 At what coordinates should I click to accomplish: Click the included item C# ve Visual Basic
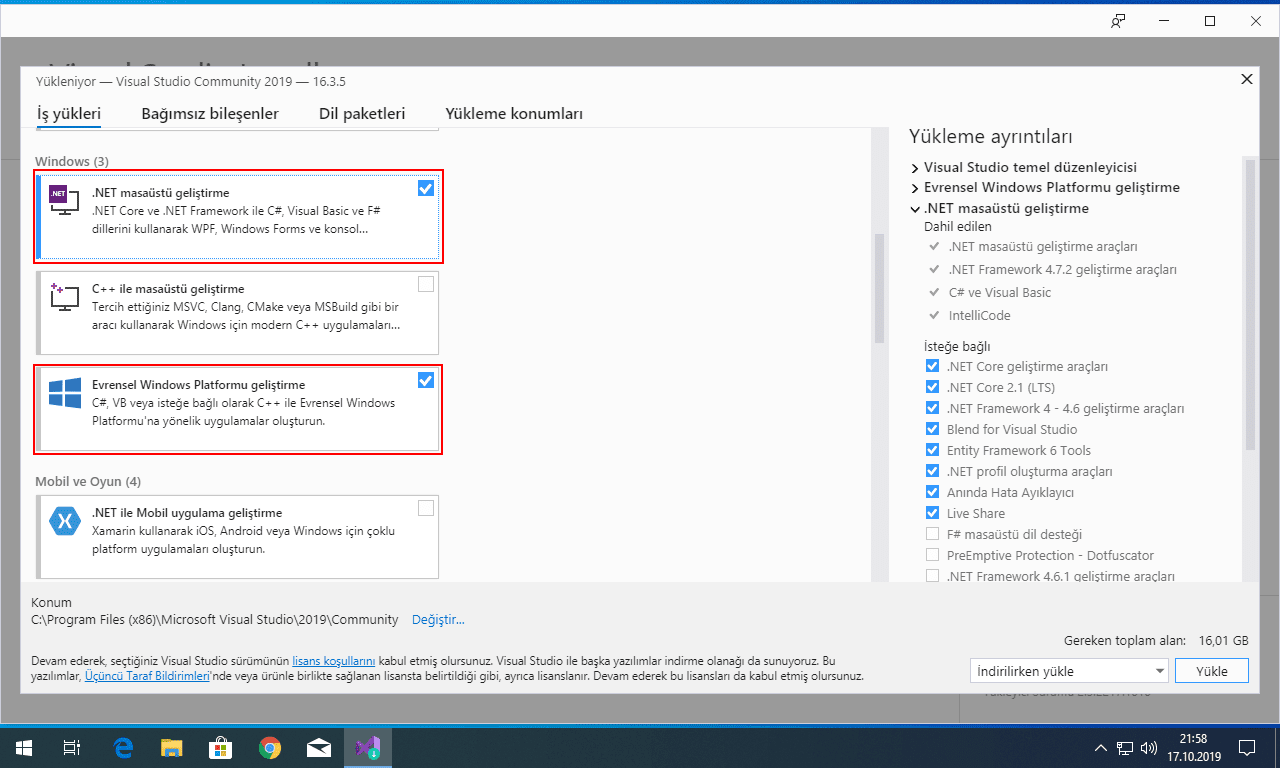[x=999, y=293]
